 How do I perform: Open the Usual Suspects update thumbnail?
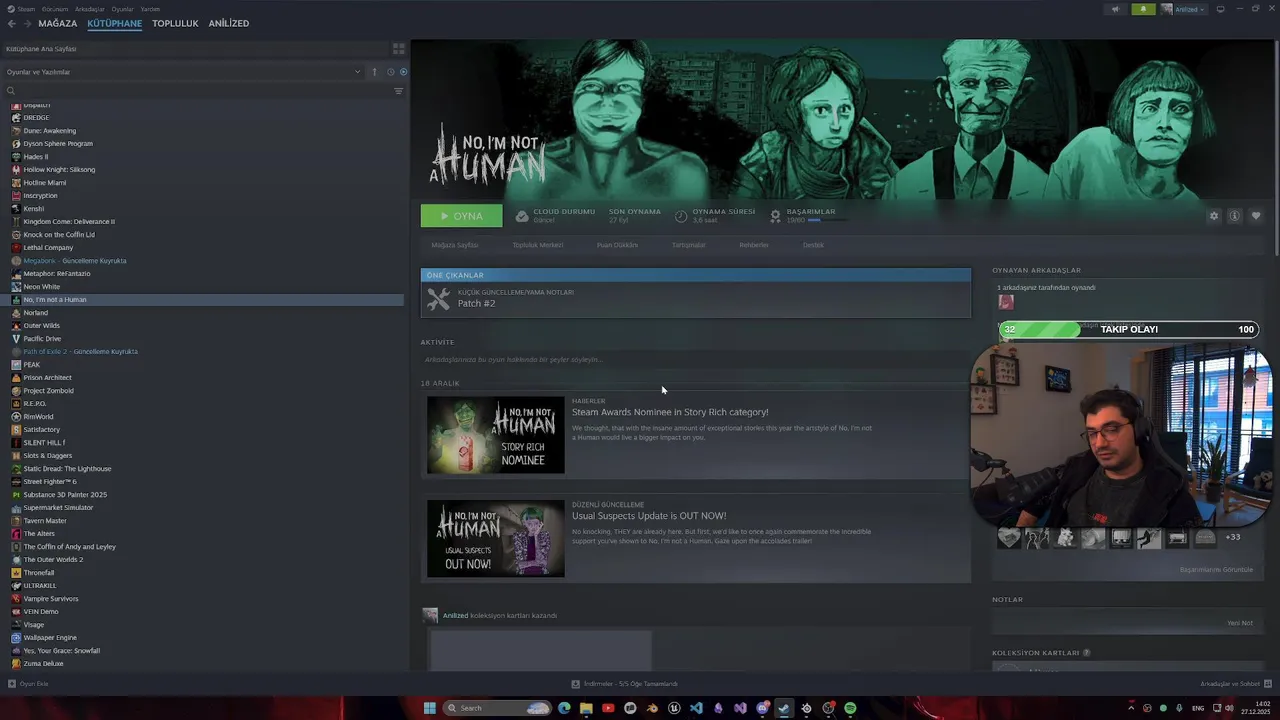496,538
